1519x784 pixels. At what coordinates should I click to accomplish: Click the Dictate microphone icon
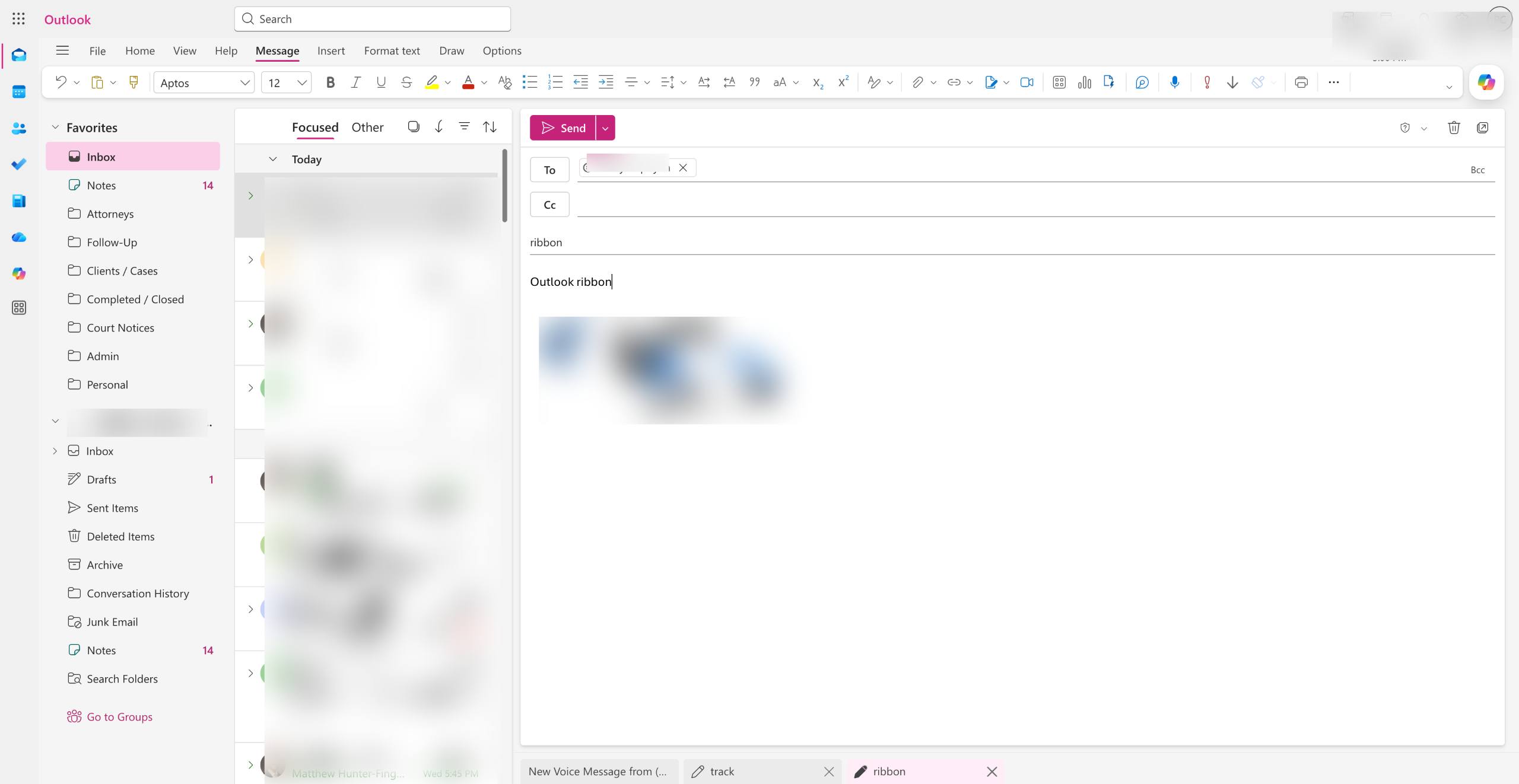pos(1174,82)
